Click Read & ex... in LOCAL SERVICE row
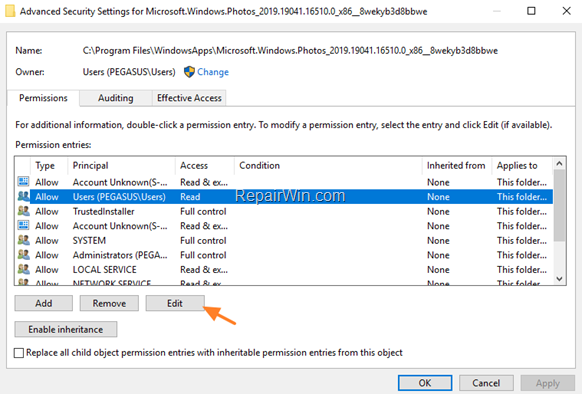The width and height of the screenshot is (582, 394). tap(204, 270)
